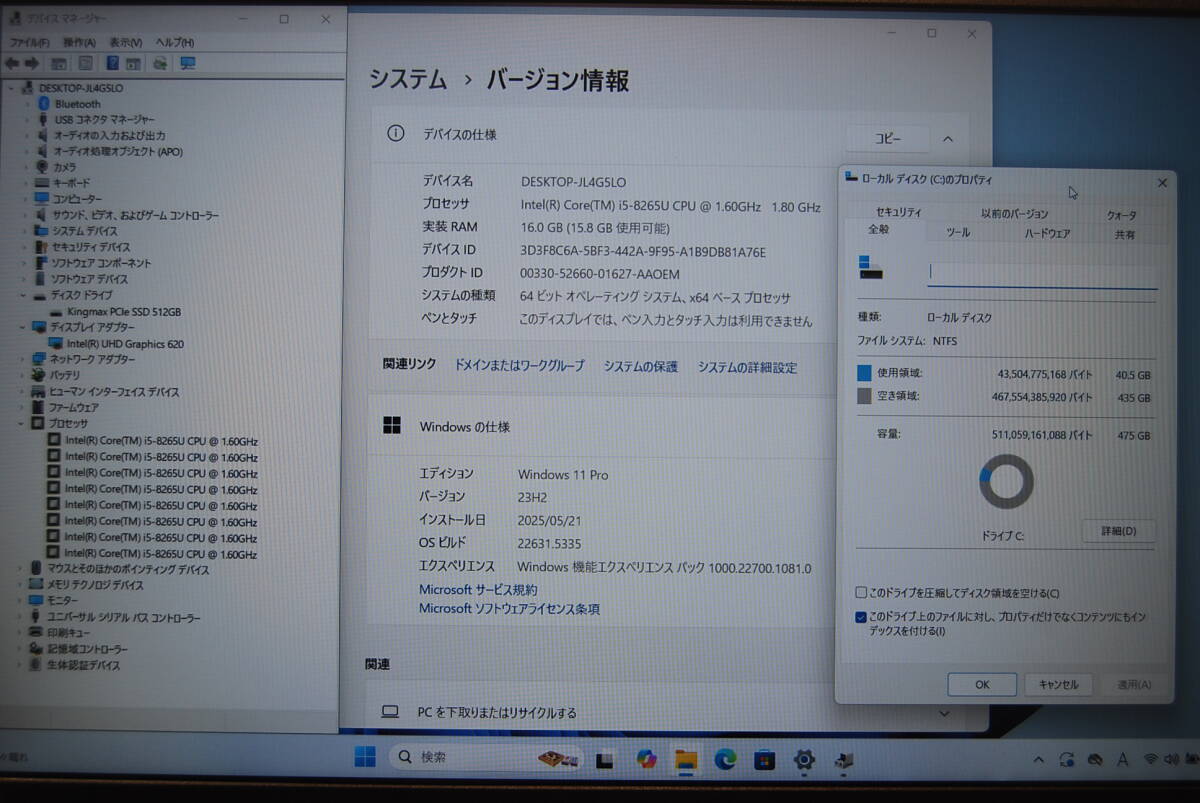The height and width of the screenshot is (803, 1200).
Task: Expand the バッテリ node arrow
Action: coord(23,376)
